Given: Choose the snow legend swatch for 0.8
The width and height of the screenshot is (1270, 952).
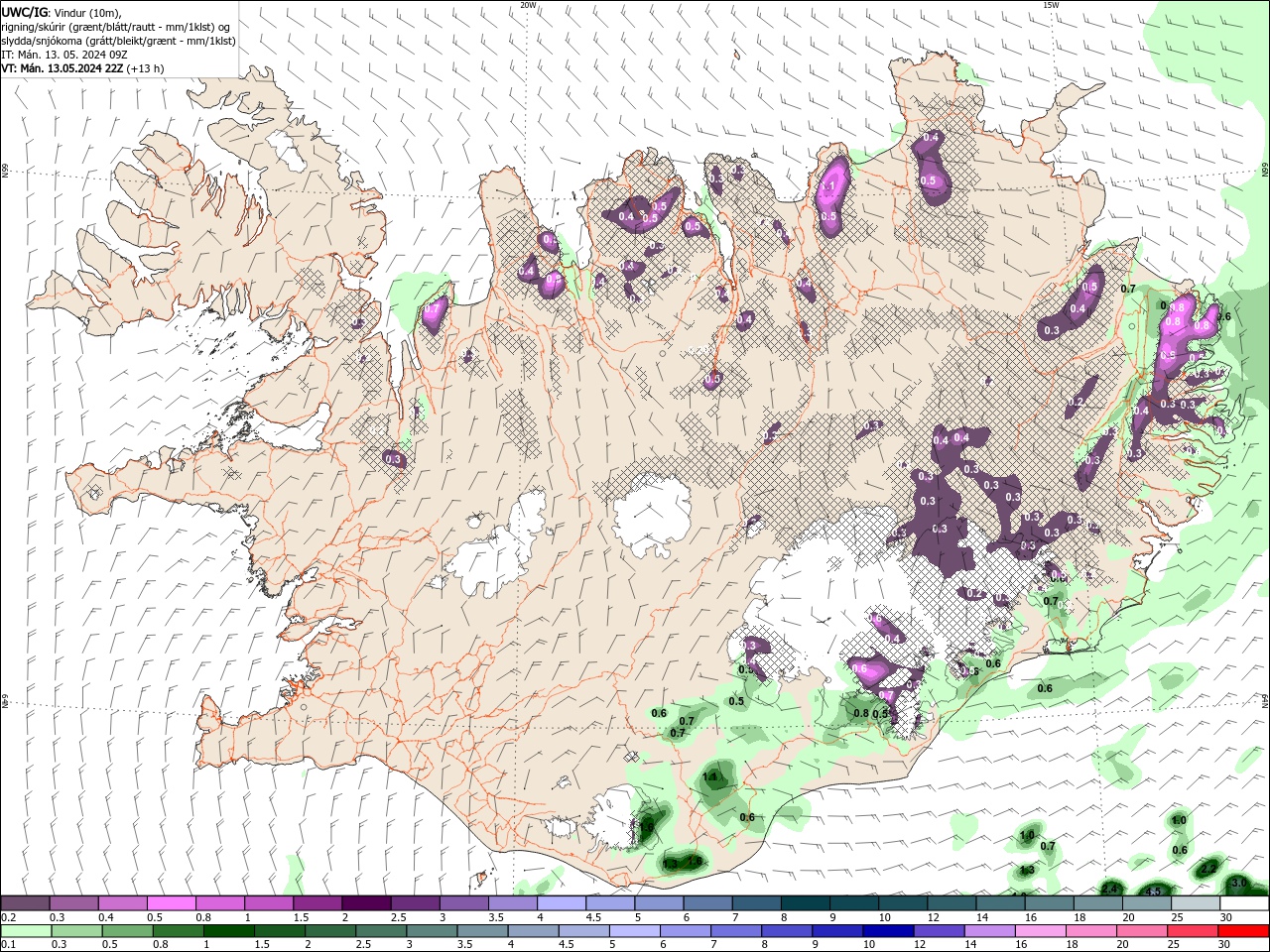Looking at the screenshot, I should tap(219, 902).
